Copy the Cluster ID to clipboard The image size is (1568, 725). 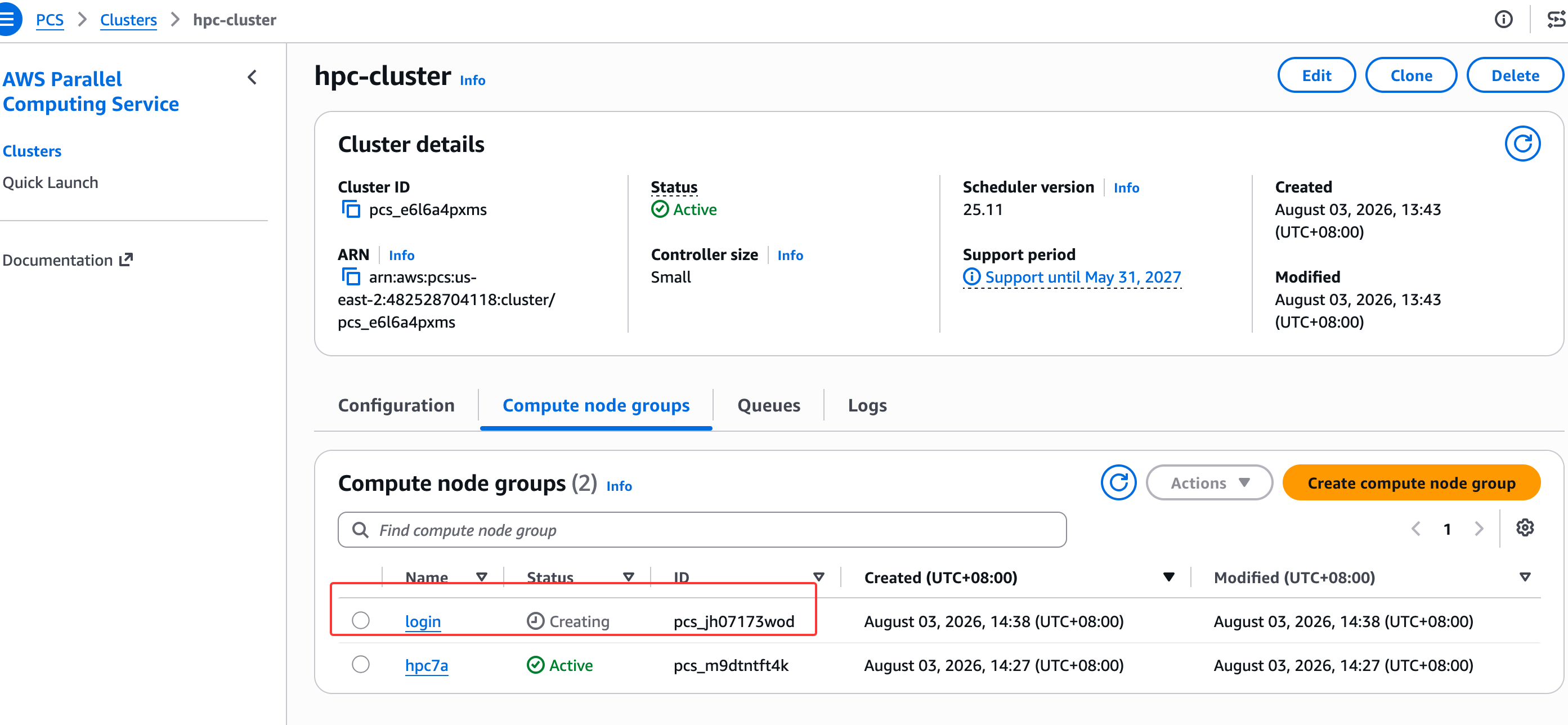coord(351,209)
